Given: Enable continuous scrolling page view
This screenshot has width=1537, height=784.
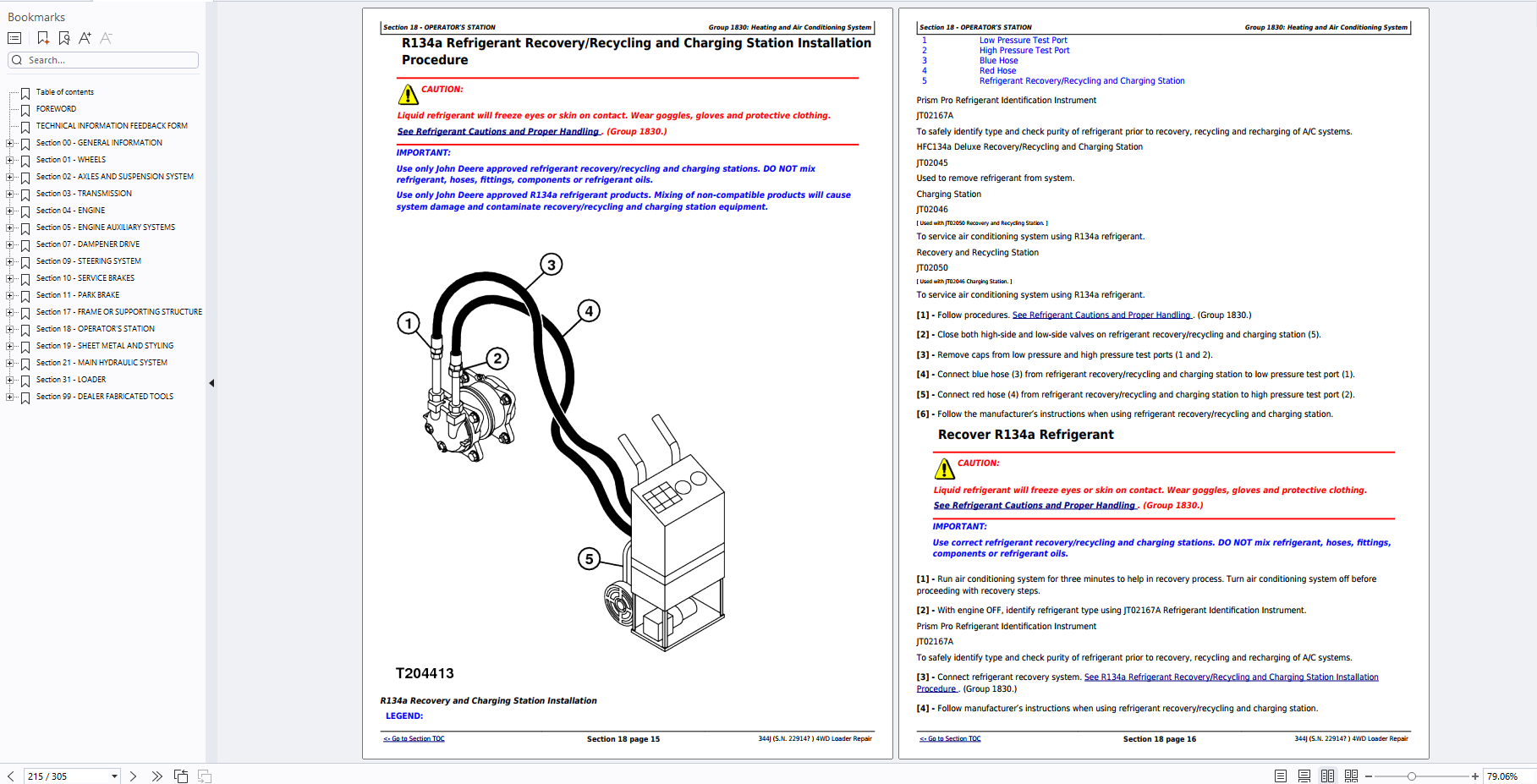Looking at the screenshot, I should (1304, 776).
